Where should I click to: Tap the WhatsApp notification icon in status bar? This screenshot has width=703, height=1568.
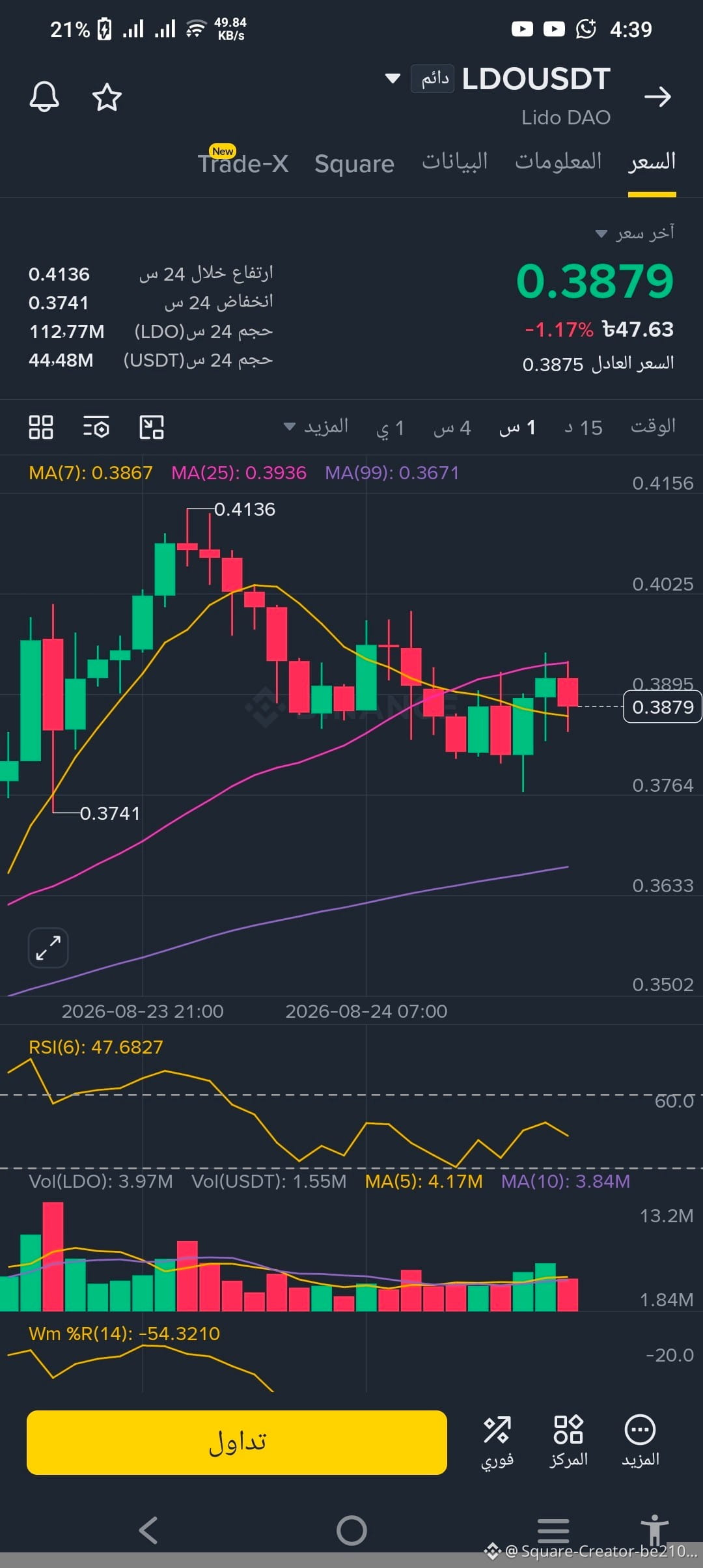tap(586, 29)
